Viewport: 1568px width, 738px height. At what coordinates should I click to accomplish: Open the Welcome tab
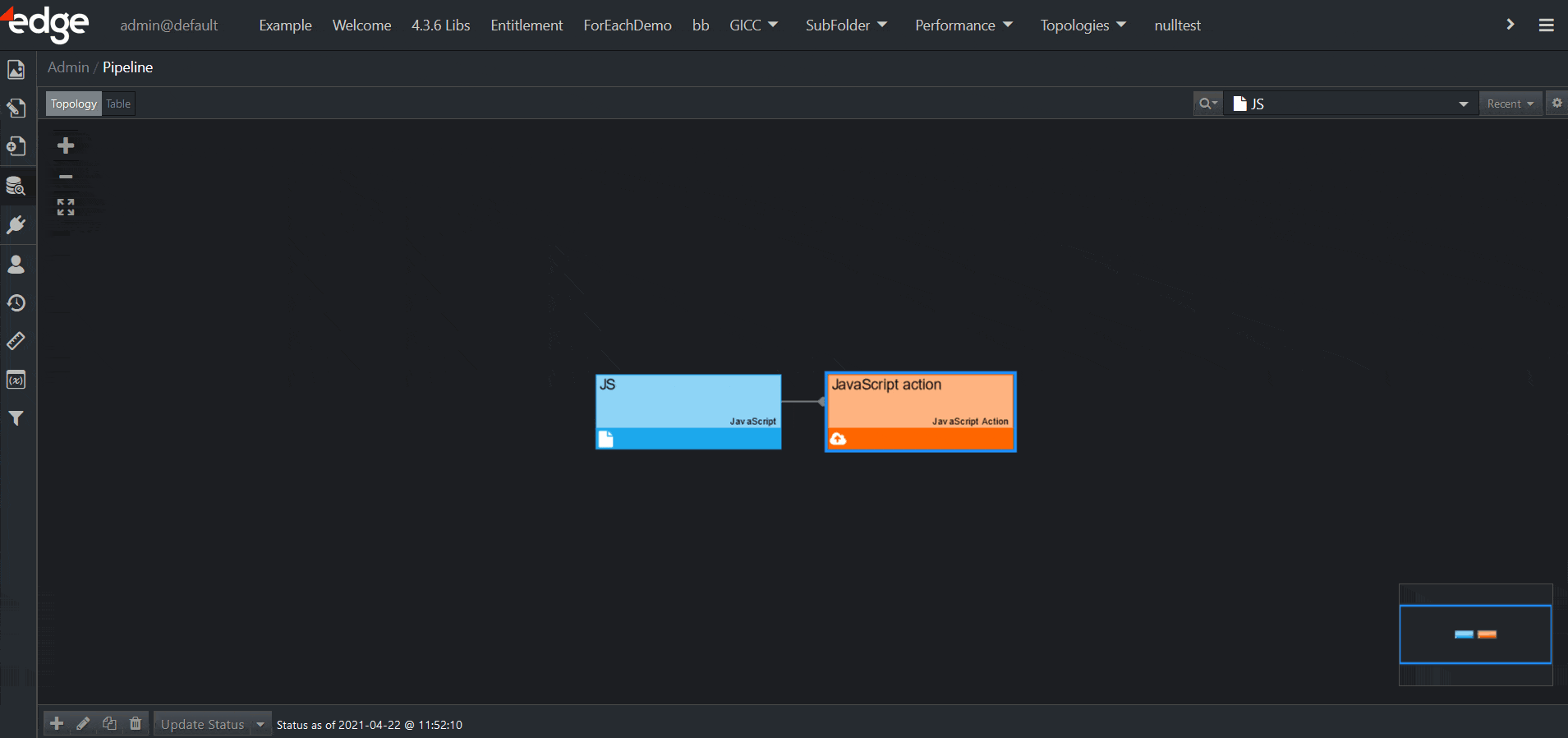(361, 25)
